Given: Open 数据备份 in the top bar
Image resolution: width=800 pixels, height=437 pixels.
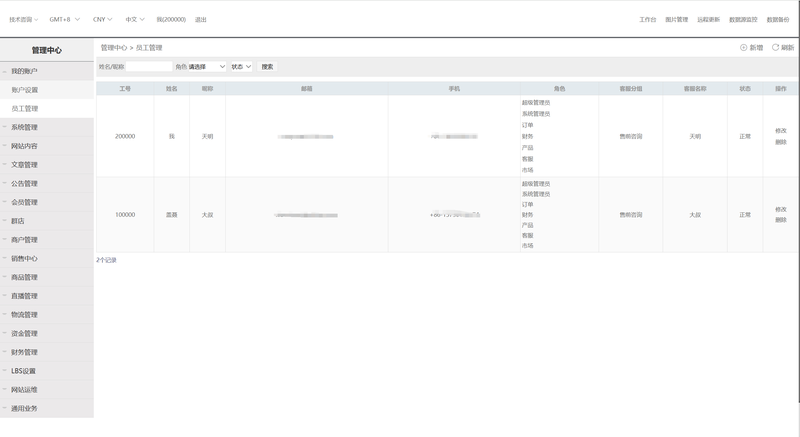Looking at the screenshot, I should [x=778, y=19].
